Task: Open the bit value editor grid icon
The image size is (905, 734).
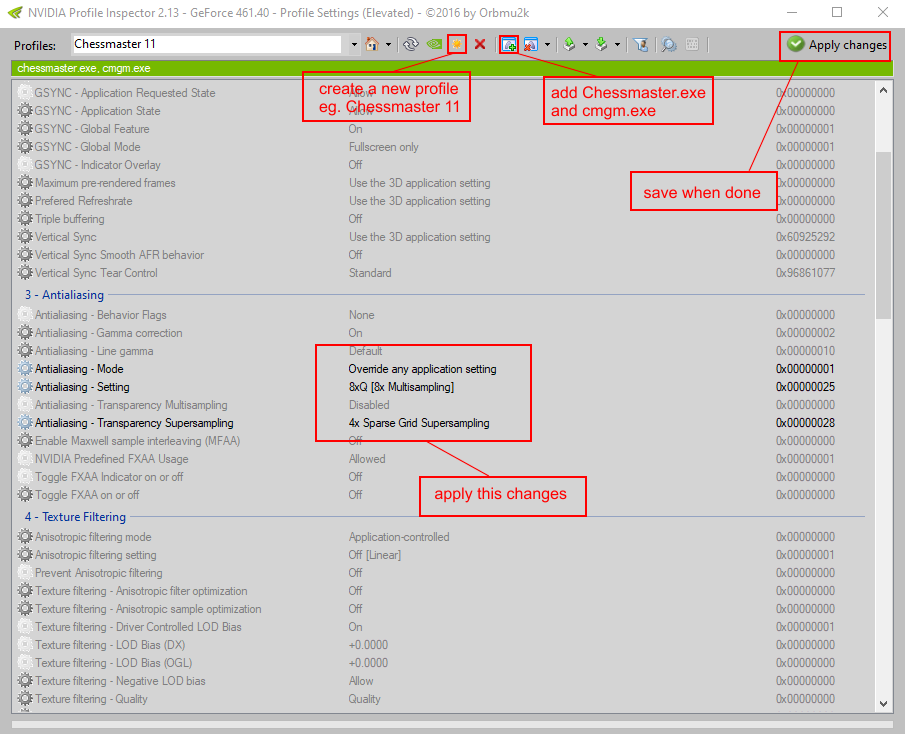Action: [692, 44]
